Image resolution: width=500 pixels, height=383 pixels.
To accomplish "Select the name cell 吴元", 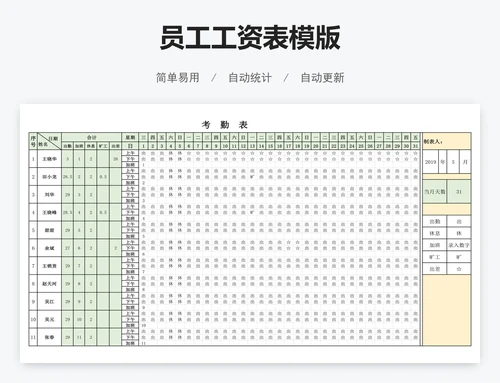I will [x=49, y=319].
